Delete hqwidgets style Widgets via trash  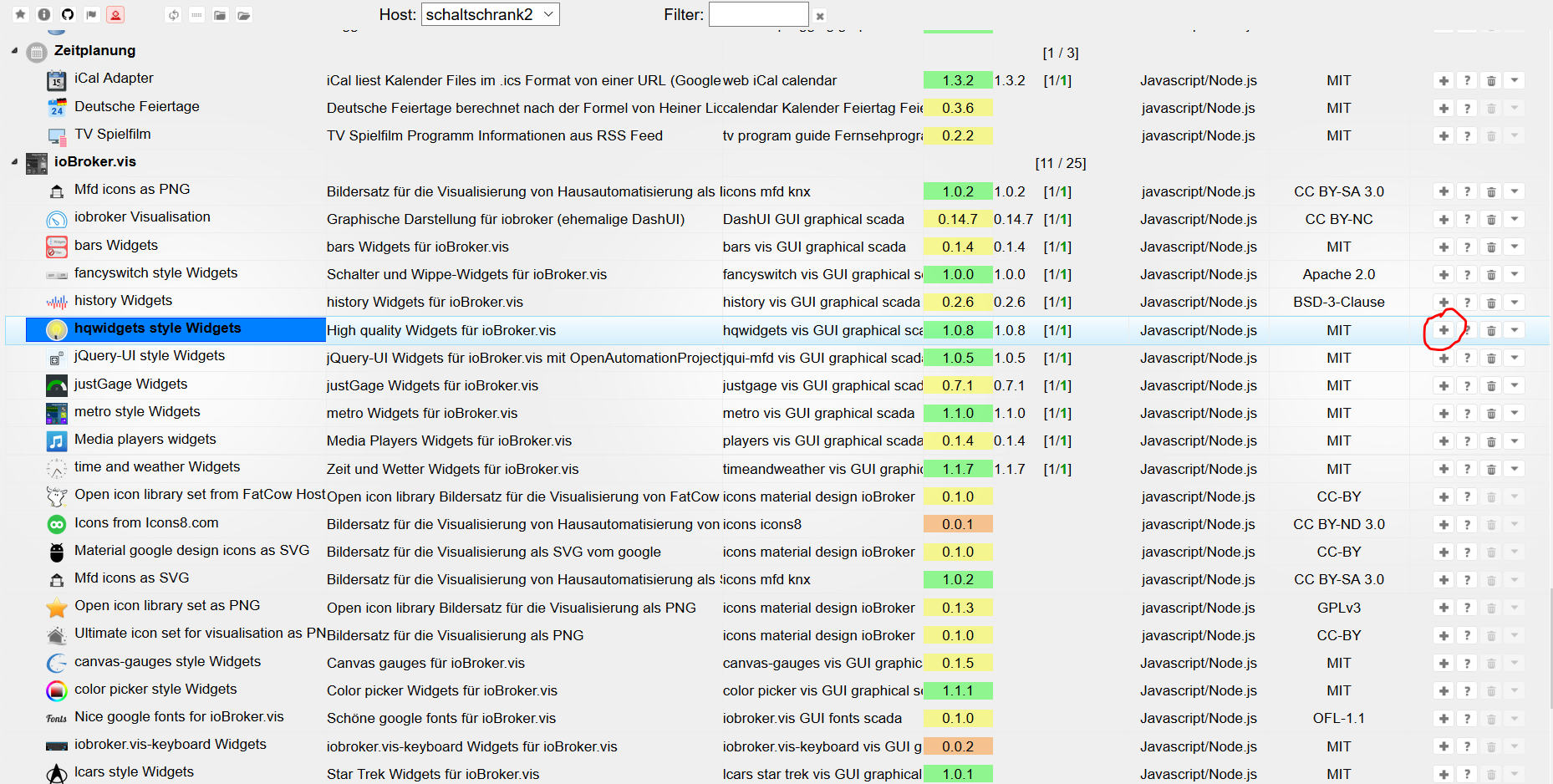click(x=1491, y=331)
